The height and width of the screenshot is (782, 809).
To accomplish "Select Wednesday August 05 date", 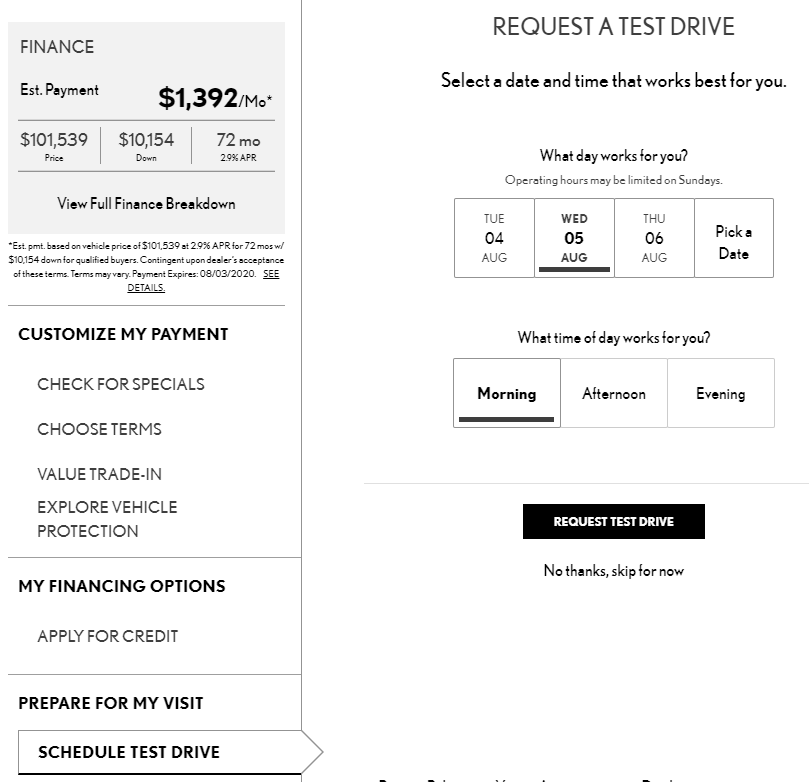I will [x=574, y=238].
